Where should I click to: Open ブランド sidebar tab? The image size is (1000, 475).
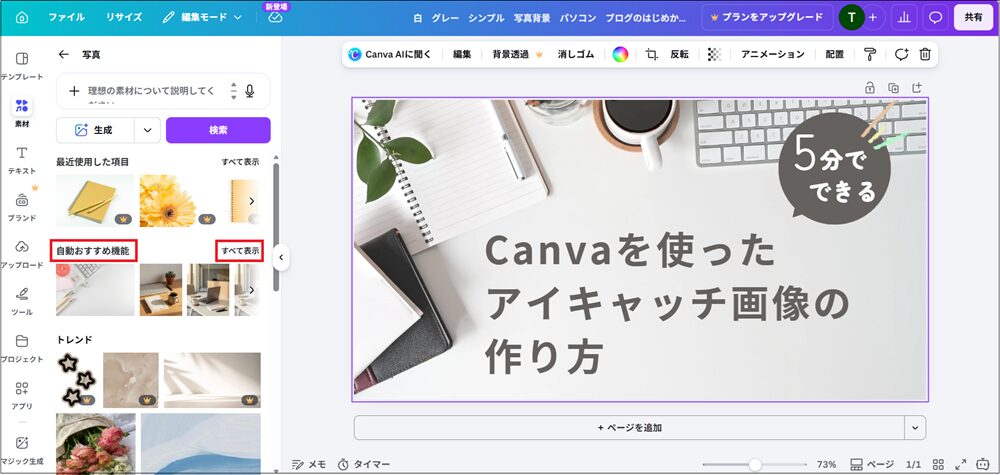point(22,207)
